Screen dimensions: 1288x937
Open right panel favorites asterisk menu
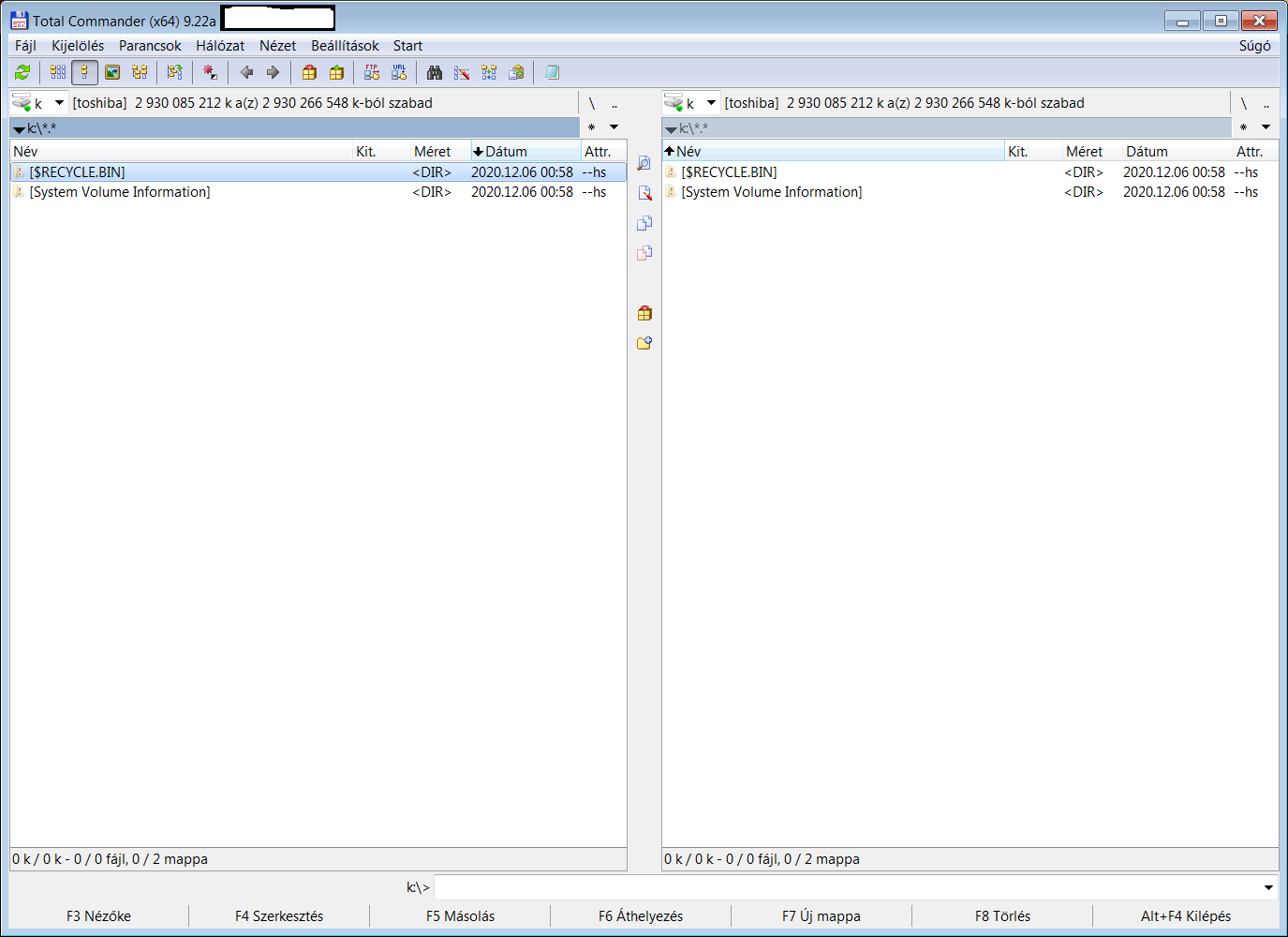point(1243,127)
